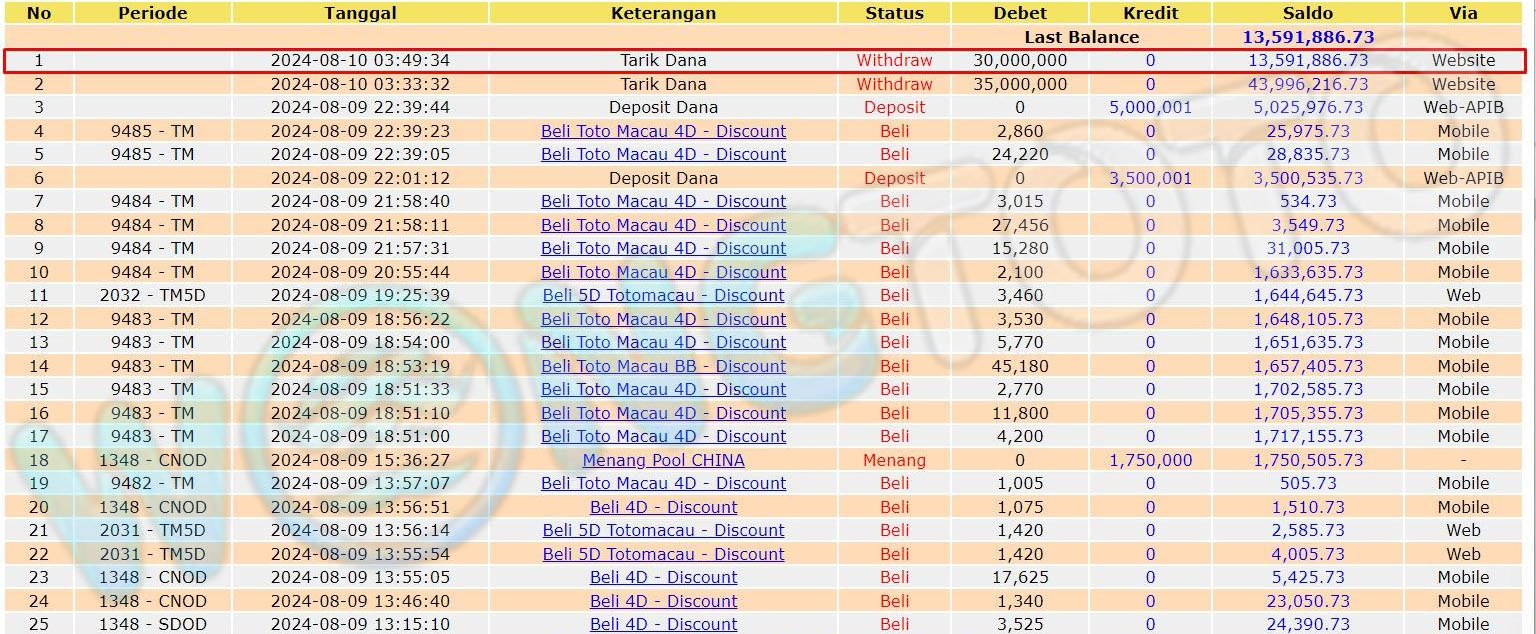Select the 1,750,000 winning credit amount

click(x=1150, y=460)
